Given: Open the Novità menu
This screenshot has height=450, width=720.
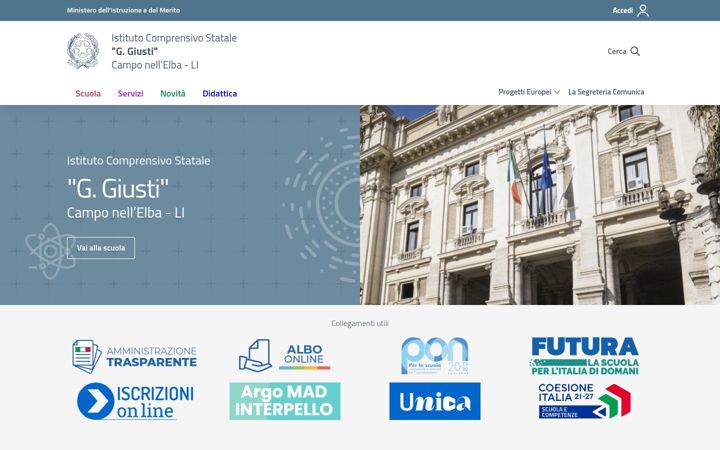Looking at the screenshot, I should [x=173, y=94].
